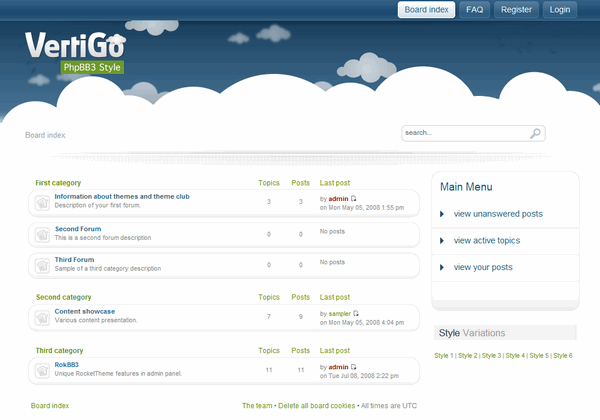
Task: Click arrow beside view active topics
Action: click(x=442, y=241)
